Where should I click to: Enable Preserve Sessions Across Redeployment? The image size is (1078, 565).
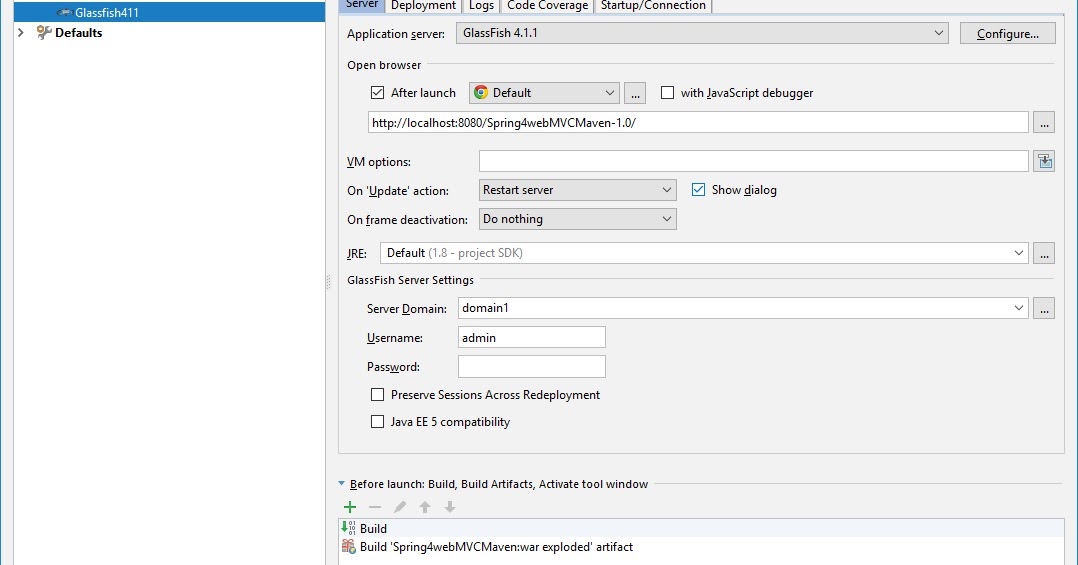pyautogui.click(x=377, y=395)
